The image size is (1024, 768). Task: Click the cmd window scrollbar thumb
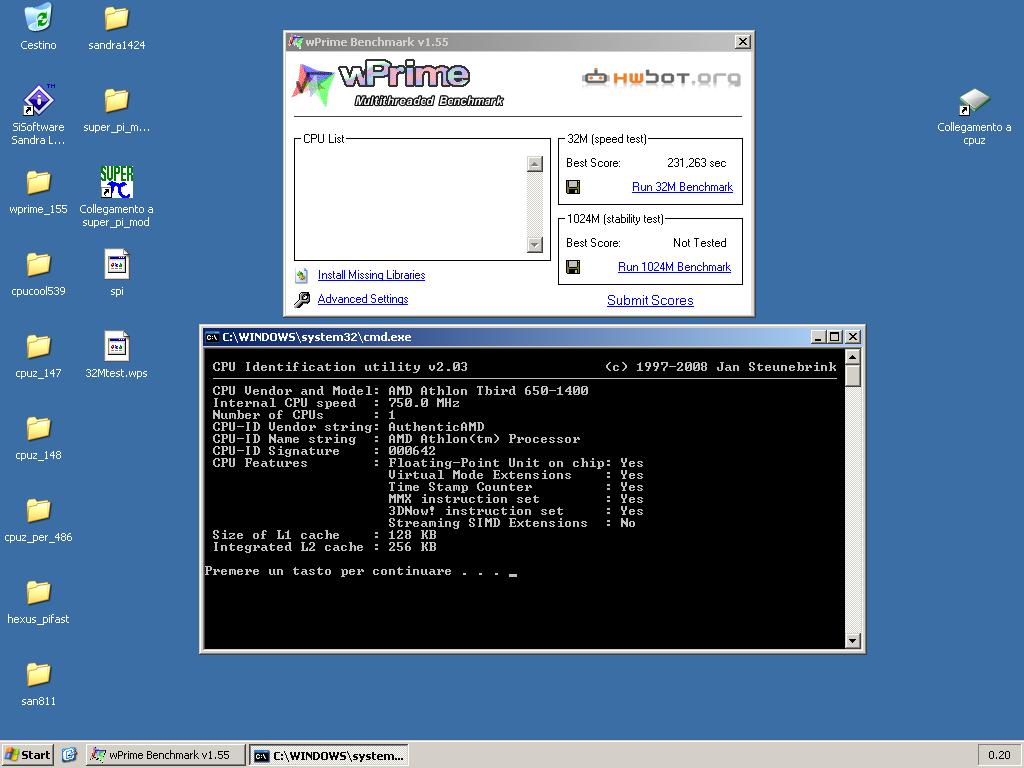tap(852, 376)
